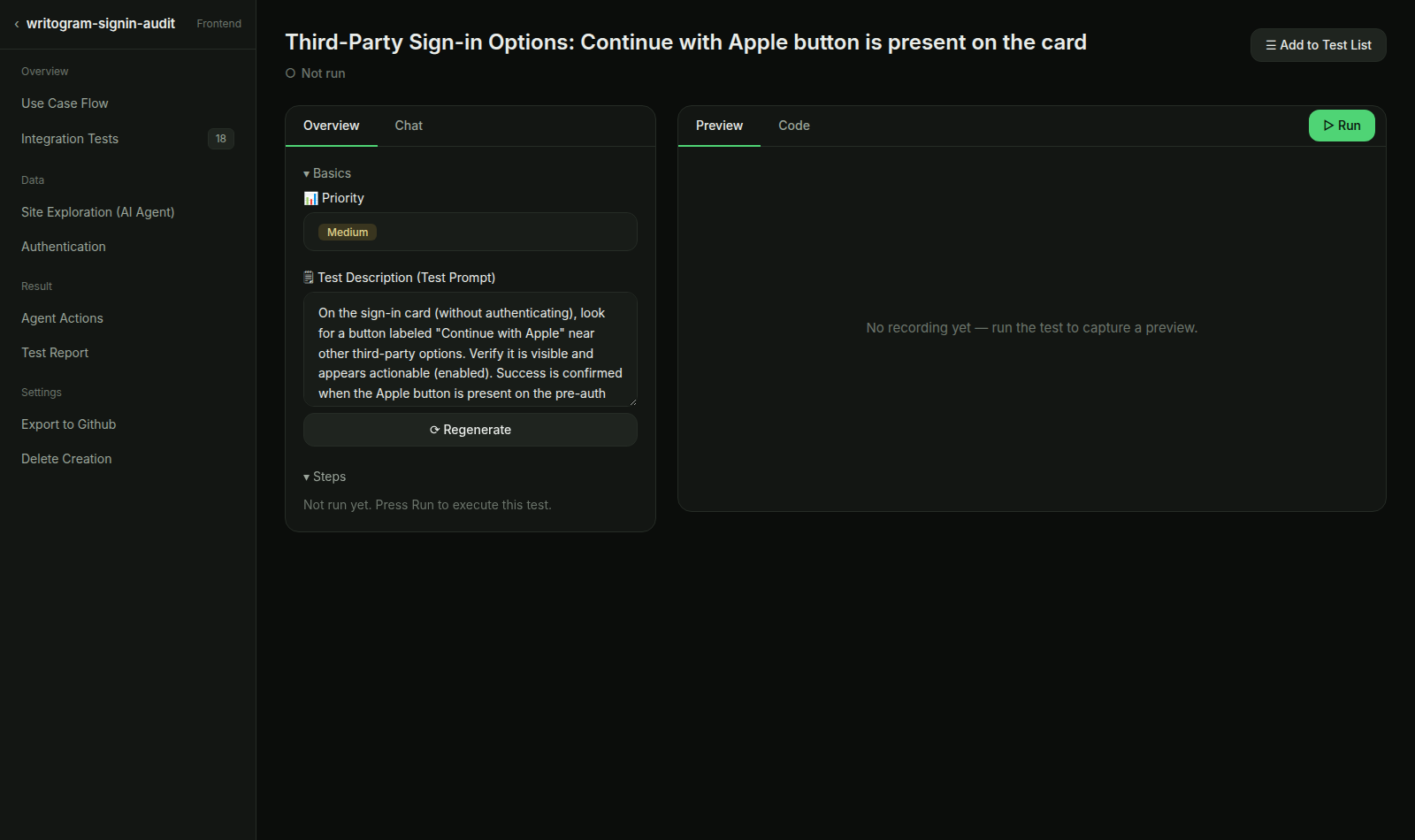The width and height of the screenshot is (1415, 840).
Task: Run the test with the green Run button
Action: pyautogui.click(x=1342, y=126)
